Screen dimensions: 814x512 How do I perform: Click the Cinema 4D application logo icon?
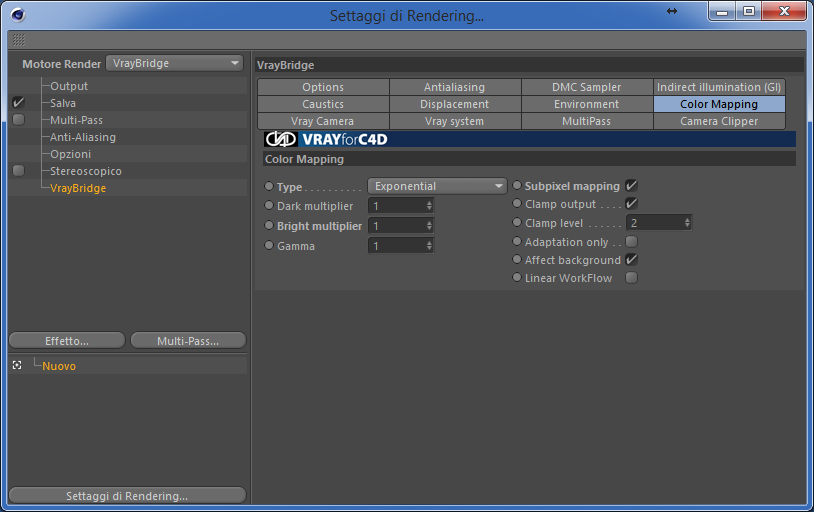click(x=18, y=15)
